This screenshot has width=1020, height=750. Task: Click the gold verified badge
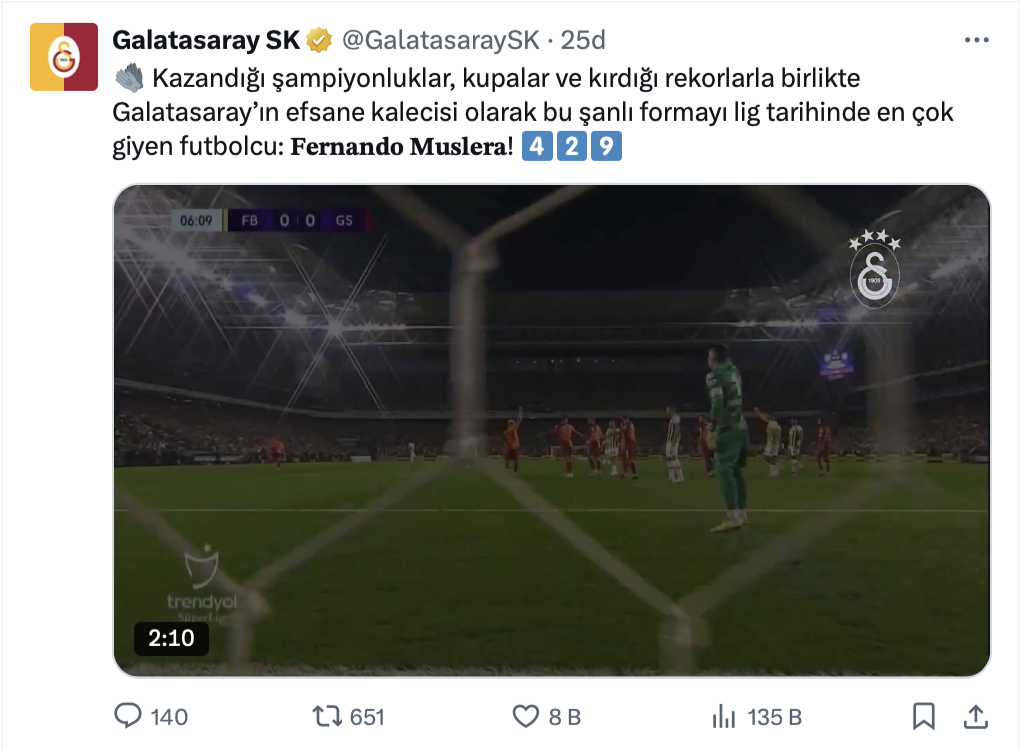(x=319, y=40)
